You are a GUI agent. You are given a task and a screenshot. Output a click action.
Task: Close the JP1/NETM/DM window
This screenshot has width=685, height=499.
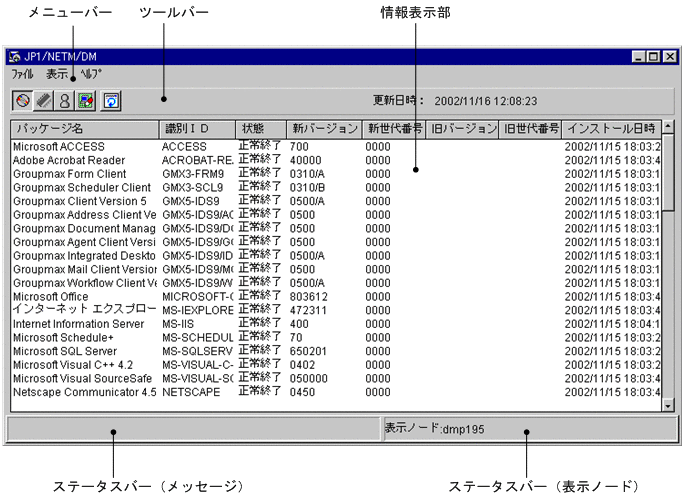coord(670,57)
